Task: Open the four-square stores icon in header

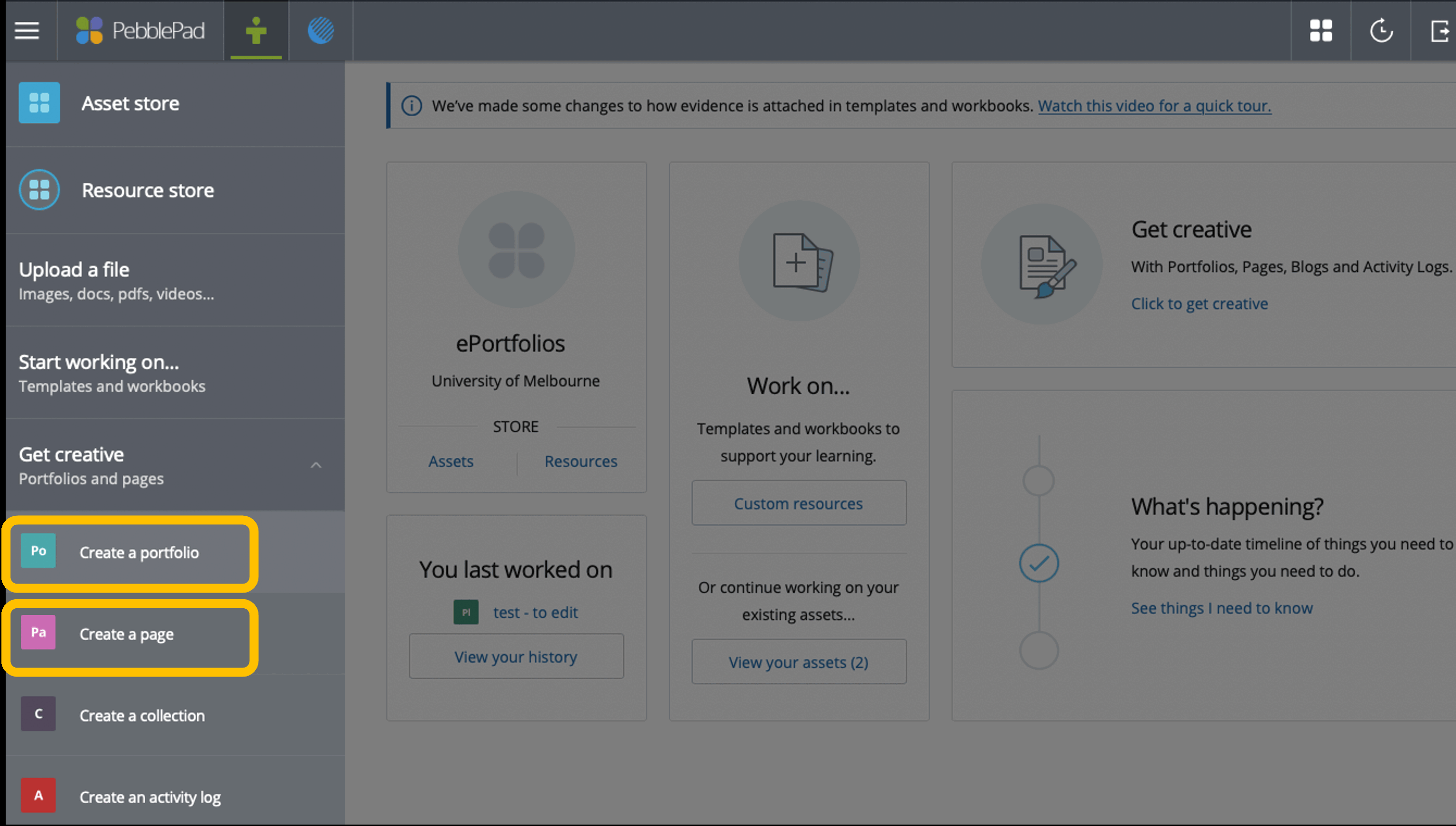Action: [x=1320, y=31]
